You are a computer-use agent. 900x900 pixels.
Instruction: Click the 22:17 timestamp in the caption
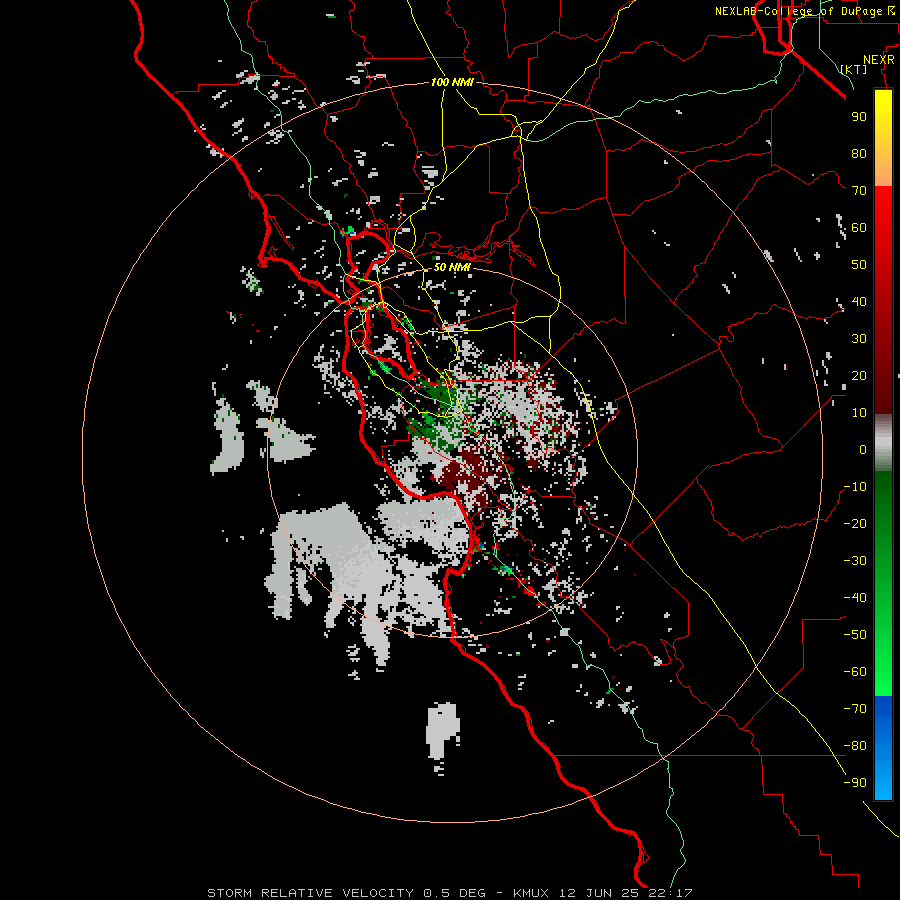670,893
